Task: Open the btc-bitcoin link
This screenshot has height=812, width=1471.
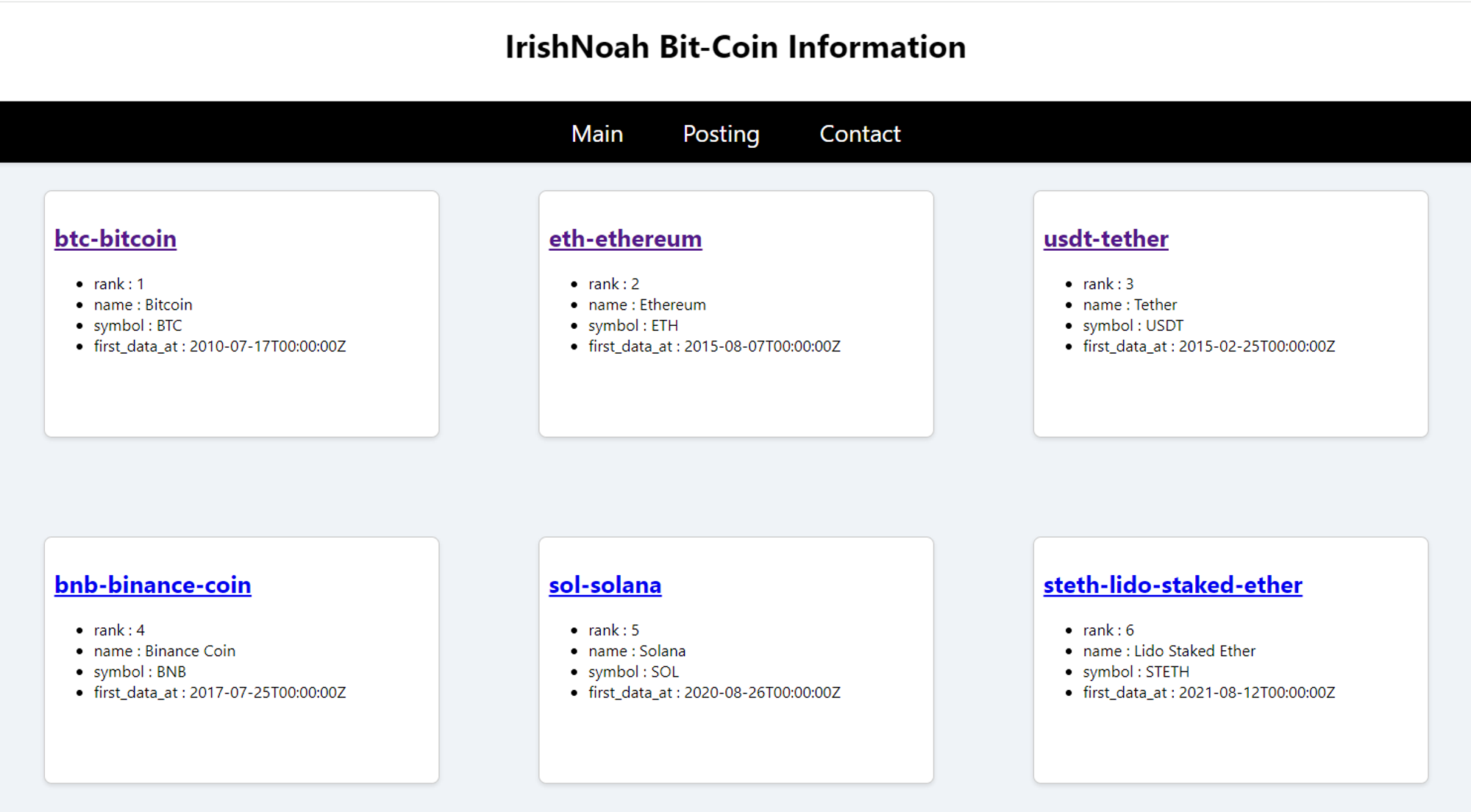Action: [x=115, y=238]
